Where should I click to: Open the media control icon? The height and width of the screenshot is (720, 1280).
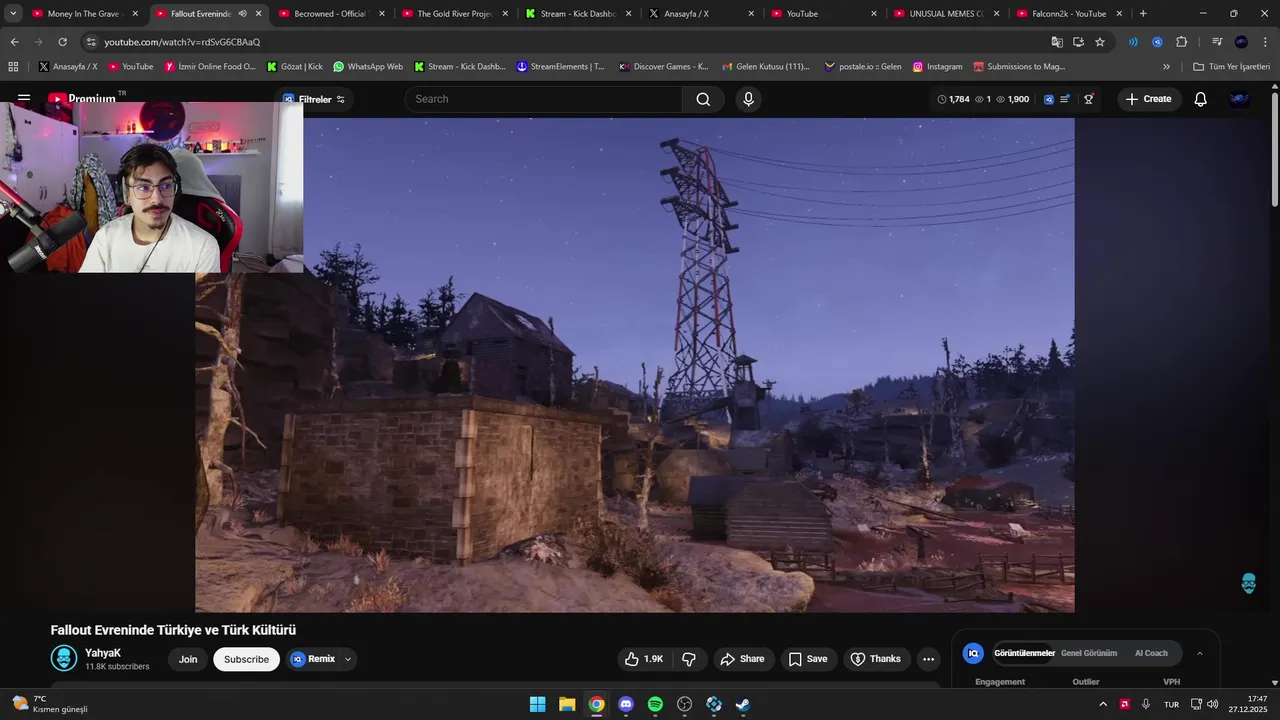coord(1216,42)
